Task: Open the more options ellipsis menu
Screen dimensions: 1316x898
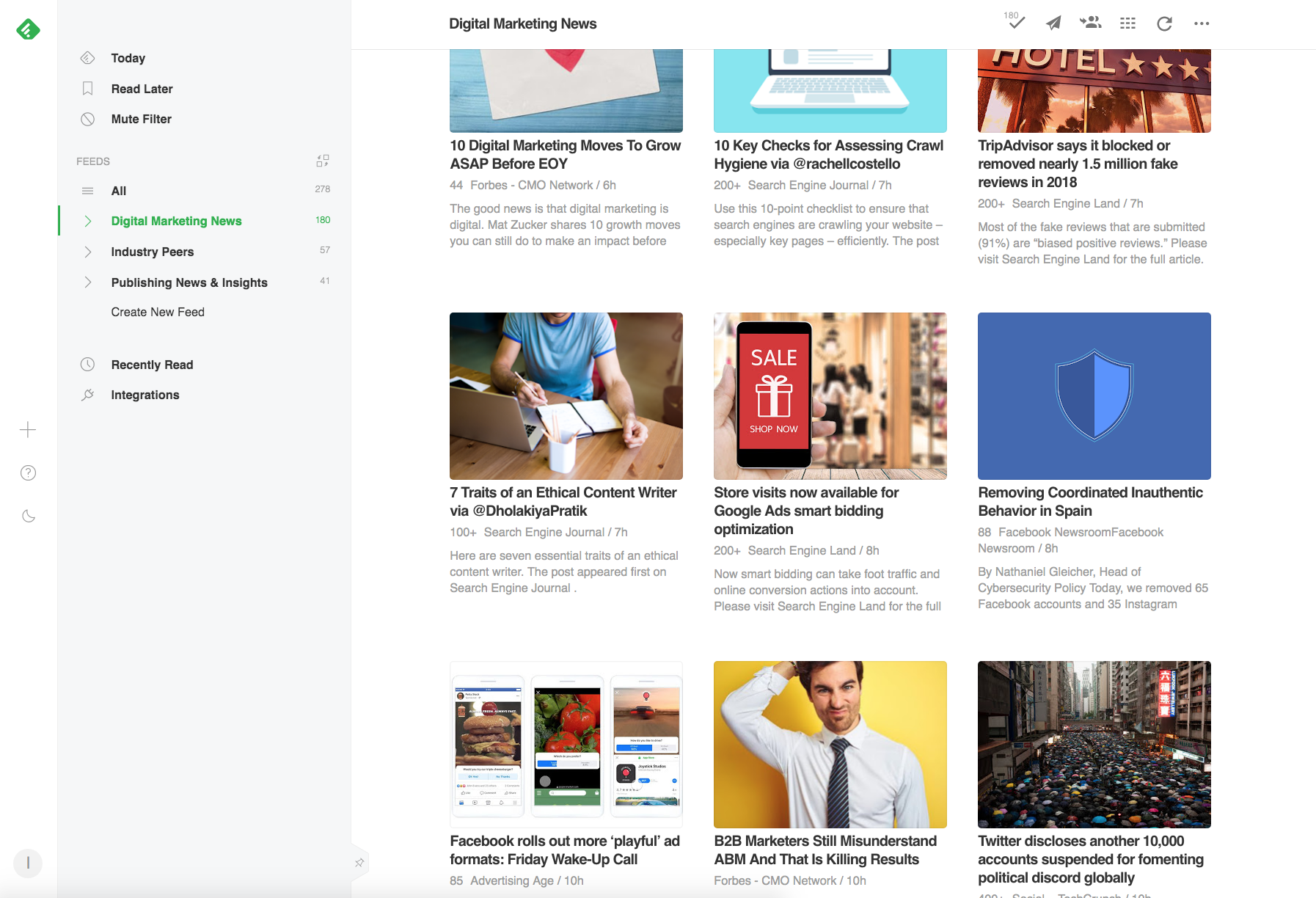Action: point(1201,23)
